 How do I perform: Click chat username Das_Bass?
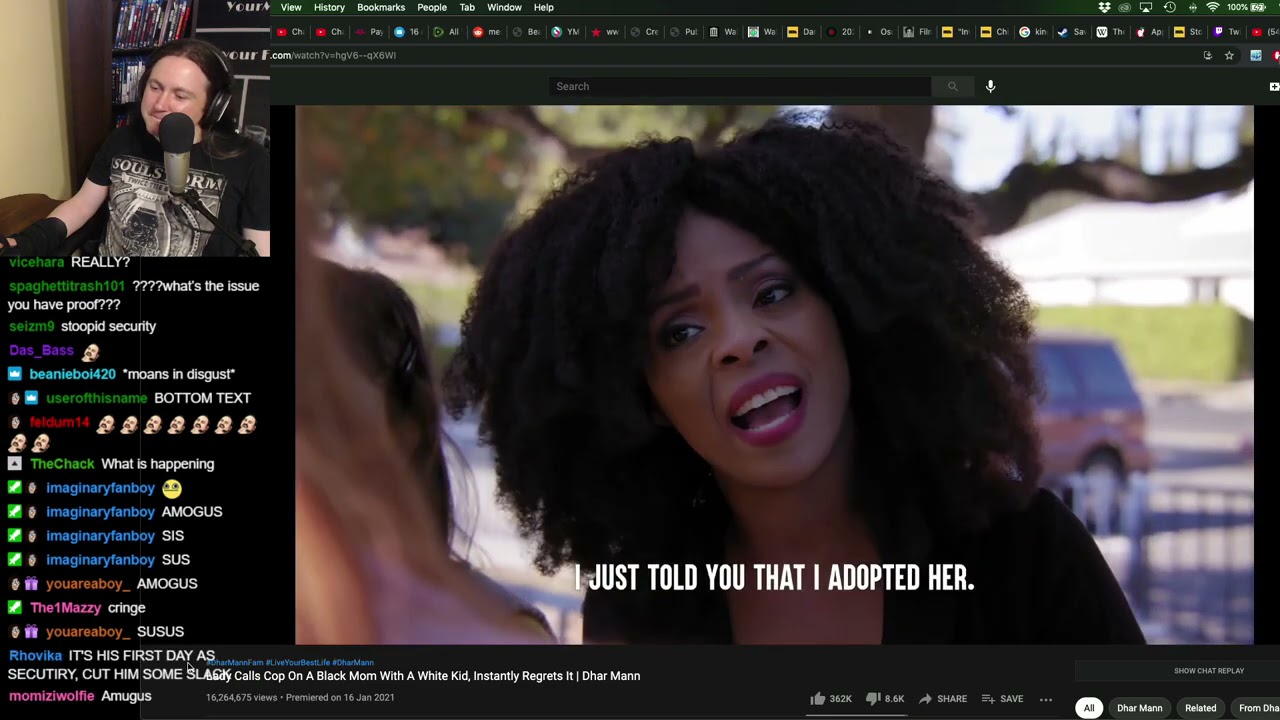[41, 350]
